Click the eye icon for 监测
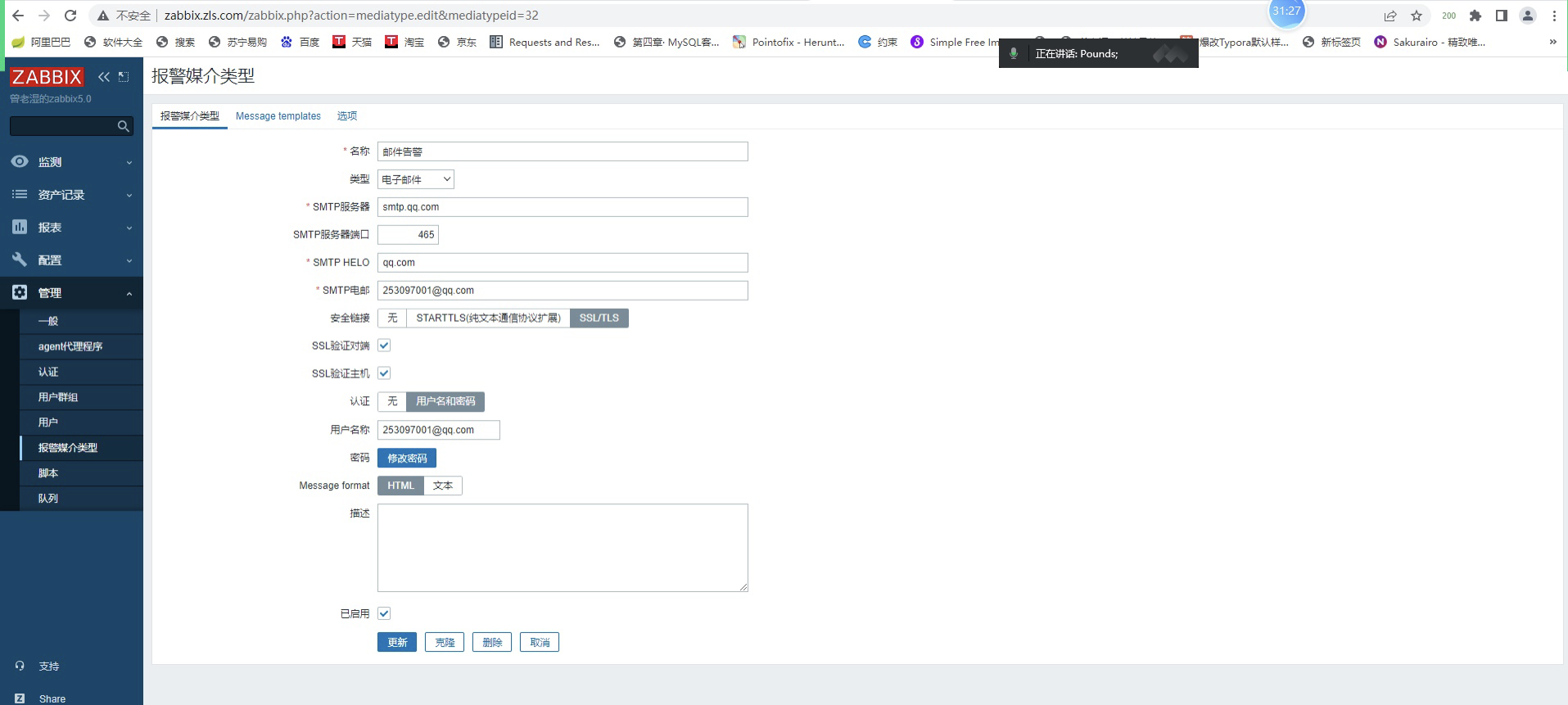This screenshot has width=1568, height=705. click(20, 162)
